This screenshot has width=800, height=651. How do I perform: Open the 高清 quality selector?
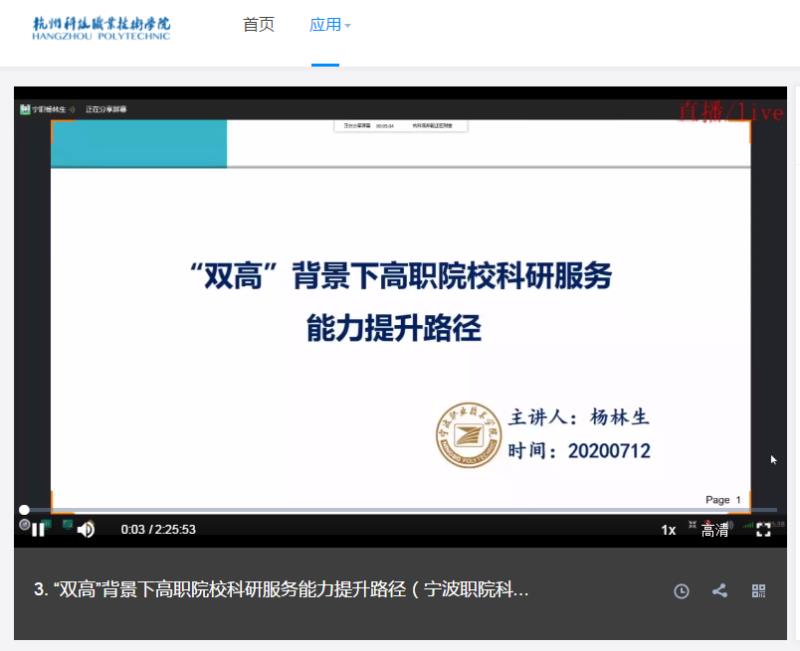point(715,531)
